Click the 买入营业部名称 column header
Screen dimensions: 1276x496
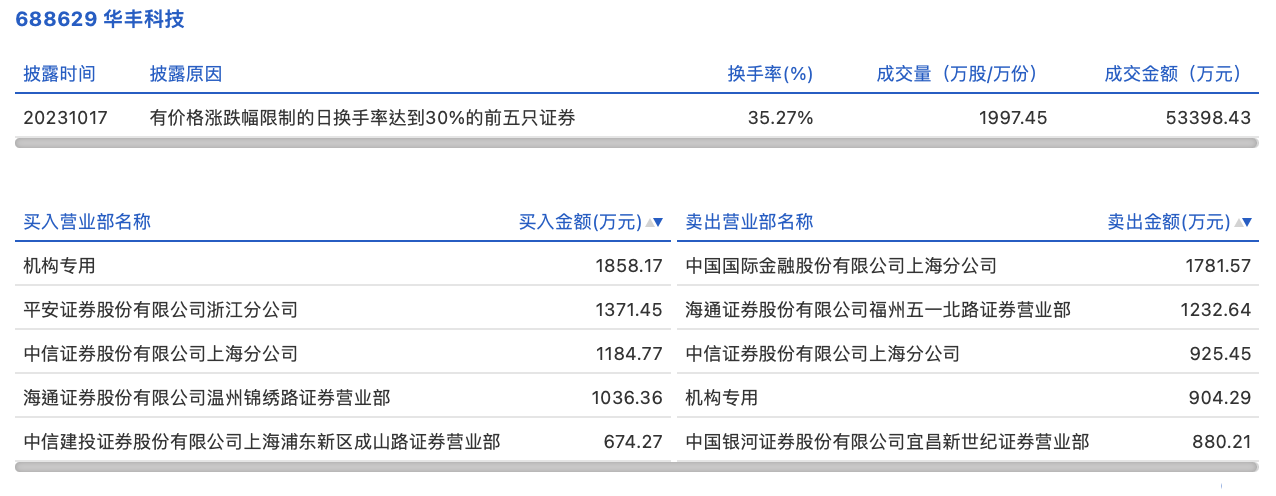point(87,222)
